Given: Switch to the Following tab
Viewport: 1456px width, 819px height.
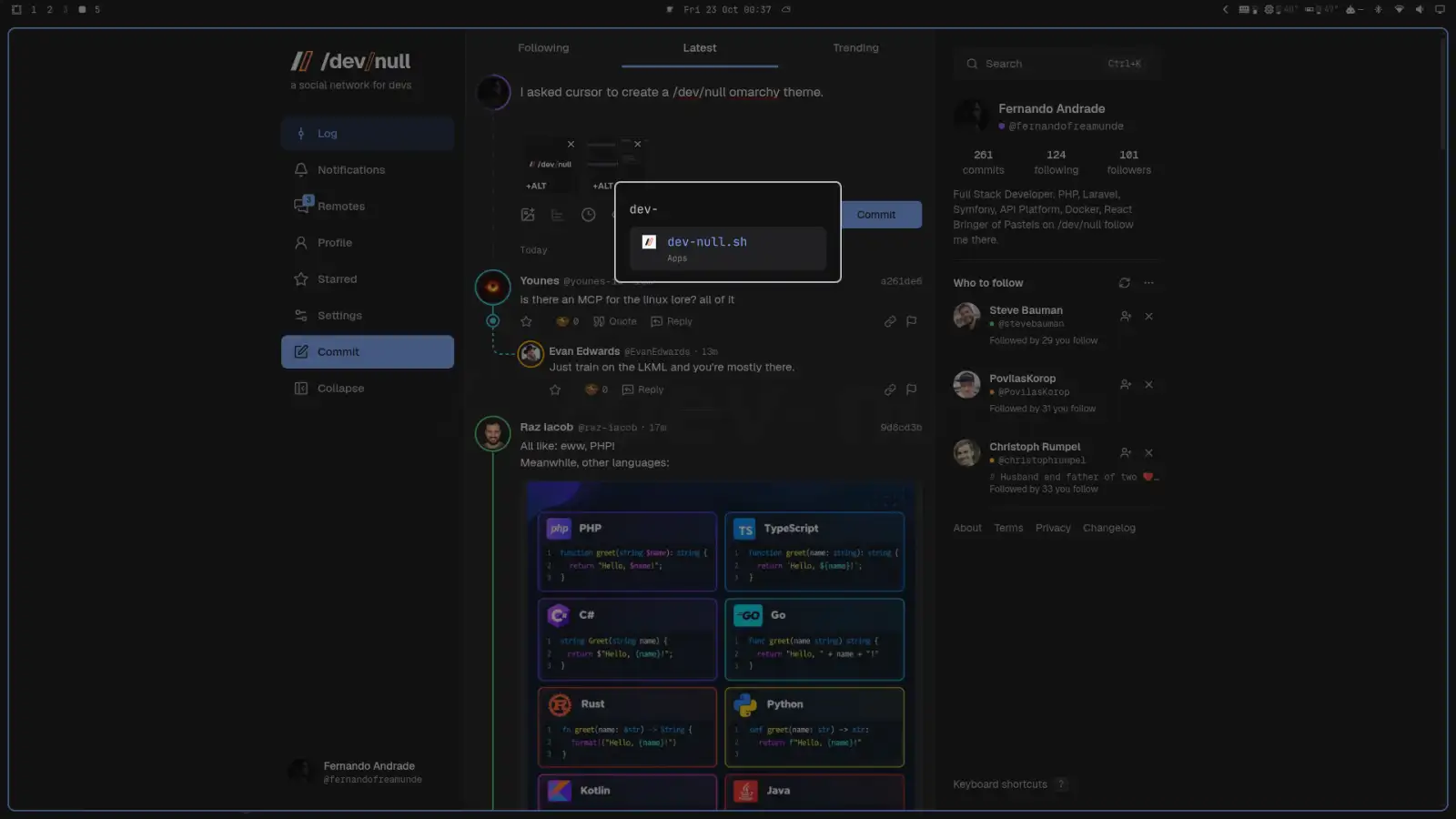Looking at the screenshot, I should [x=543, y=48].
